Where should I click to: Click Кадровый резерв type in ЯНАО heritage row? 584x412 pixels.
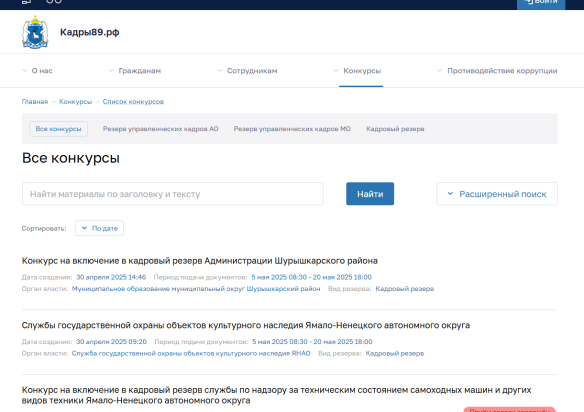[x=395, y=353]
